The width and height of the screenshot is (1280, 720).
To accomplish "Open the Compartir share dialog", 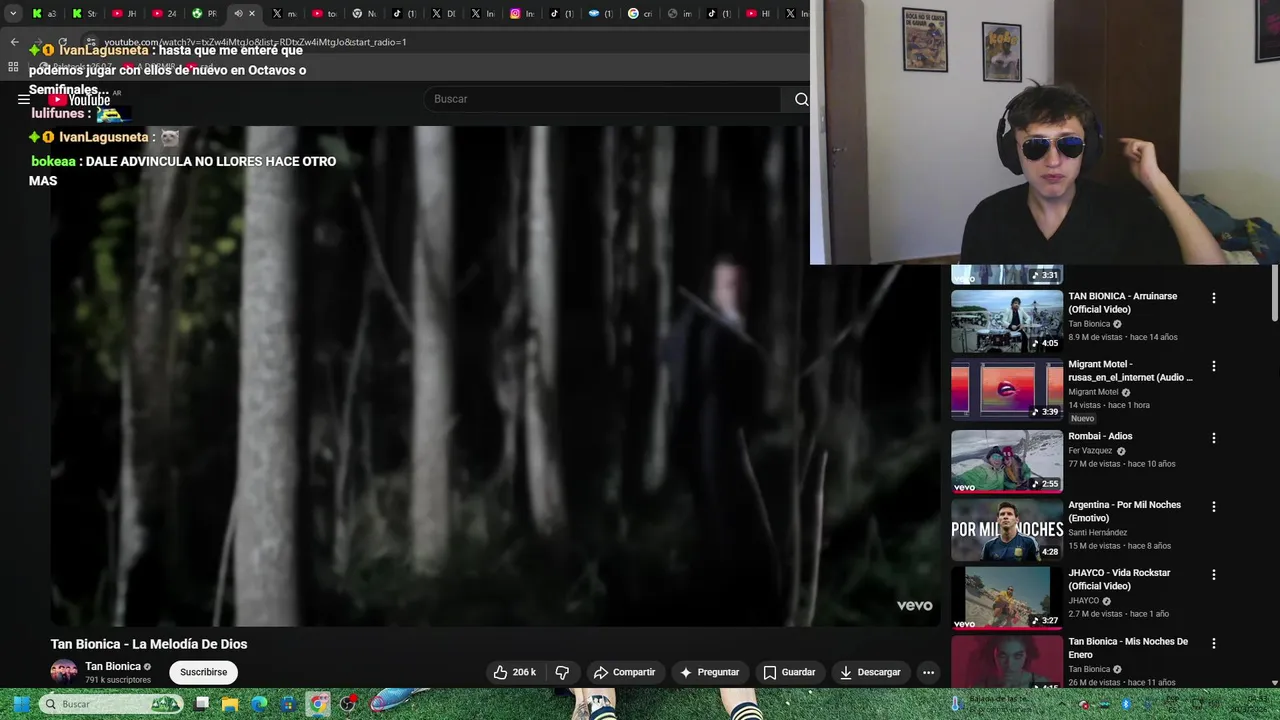I will pyautogui.click(x=624, y=672).
